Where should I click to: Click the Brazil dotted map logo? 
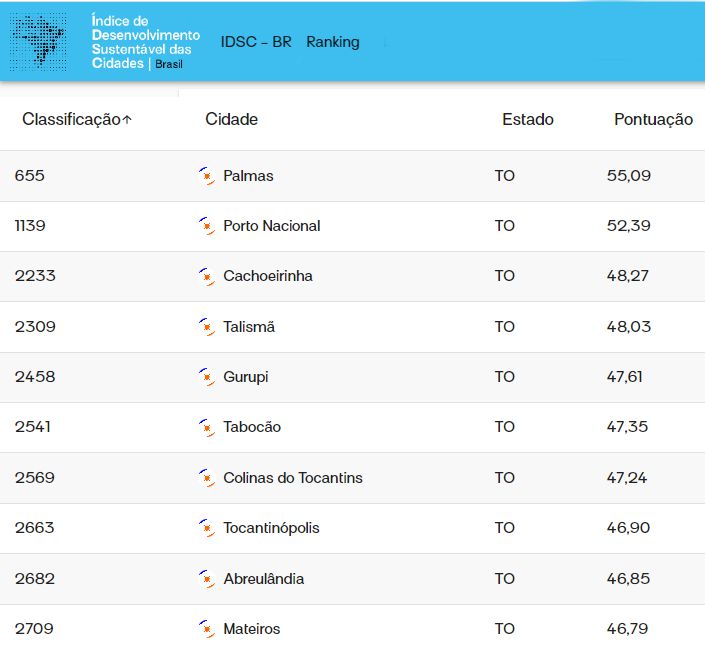pos(39,41)
